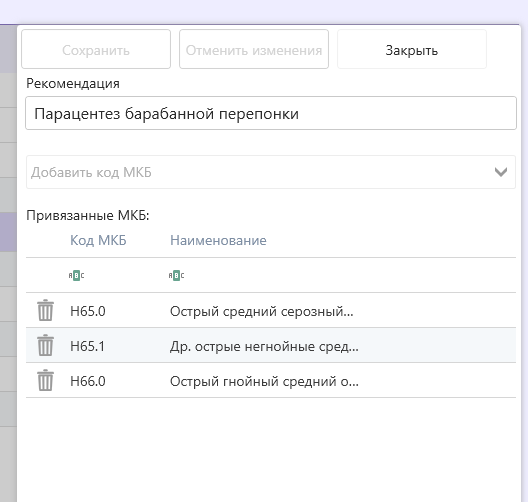The image size is (528, 502).
Task: Select the H65.0 code cell
Action: pyautogui.click(x=88, y=311)
